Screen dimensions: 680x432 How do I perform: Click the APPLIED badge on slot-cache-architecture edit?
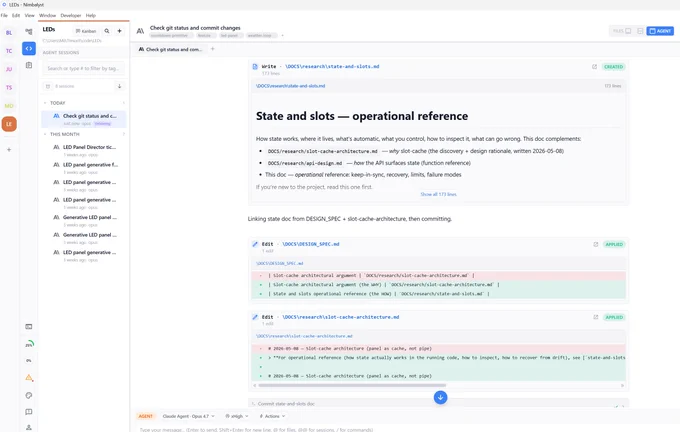pyautogui.click(x=614, y=317)
